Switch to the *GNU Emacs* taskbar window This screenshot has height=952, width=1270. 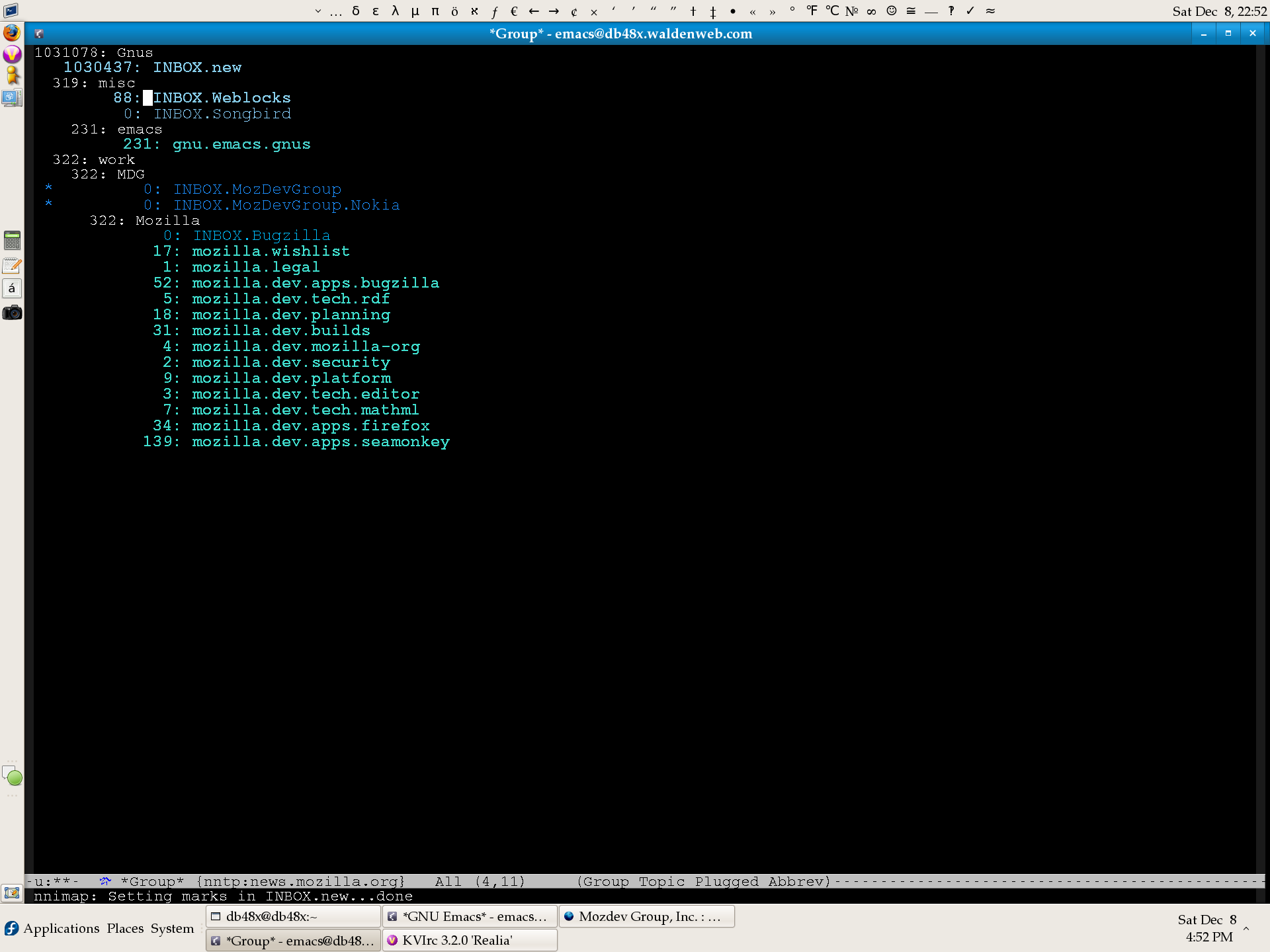(x=470, y=916)
